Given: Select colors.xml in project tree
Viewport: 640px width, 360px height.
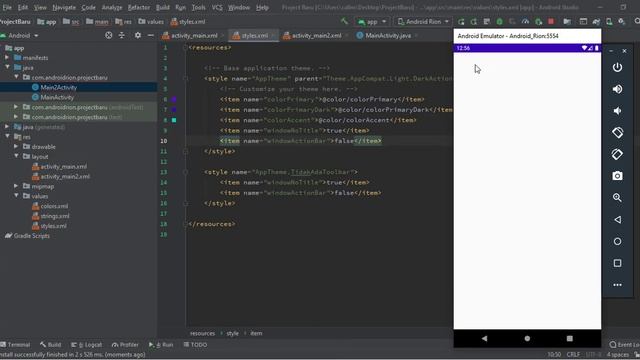Looking at the screenshot, I should coord(54,206).
